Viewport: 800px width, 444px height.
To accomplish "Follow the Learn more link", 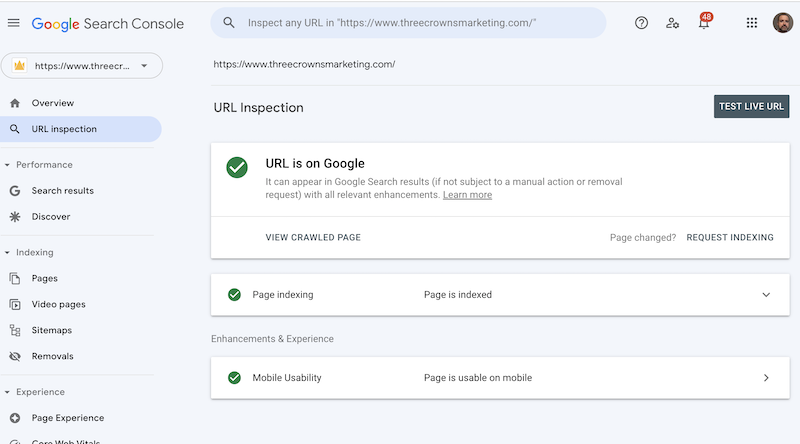I will click(x=467, y=195).
